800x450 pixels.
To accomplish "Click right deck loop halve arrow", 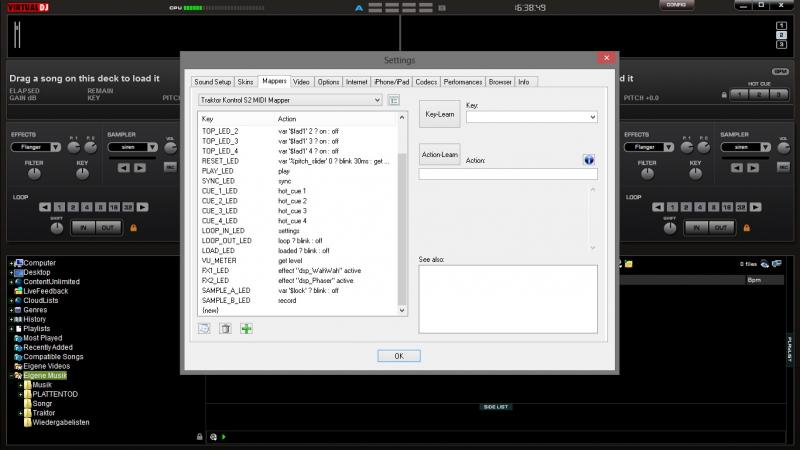I will (658, 207).
